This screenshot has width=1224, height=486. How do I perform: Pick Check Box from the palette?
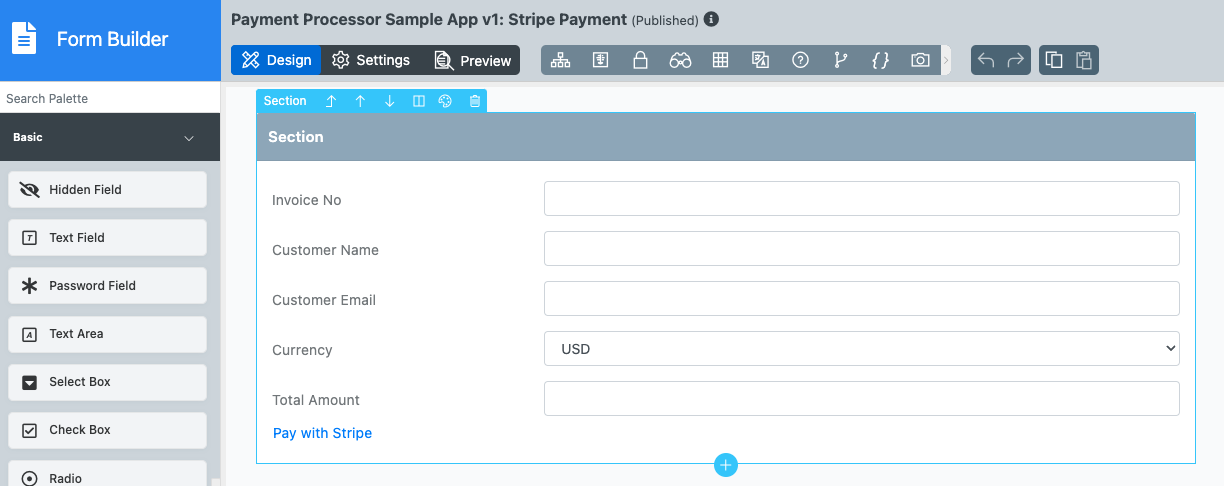point(107,429)
